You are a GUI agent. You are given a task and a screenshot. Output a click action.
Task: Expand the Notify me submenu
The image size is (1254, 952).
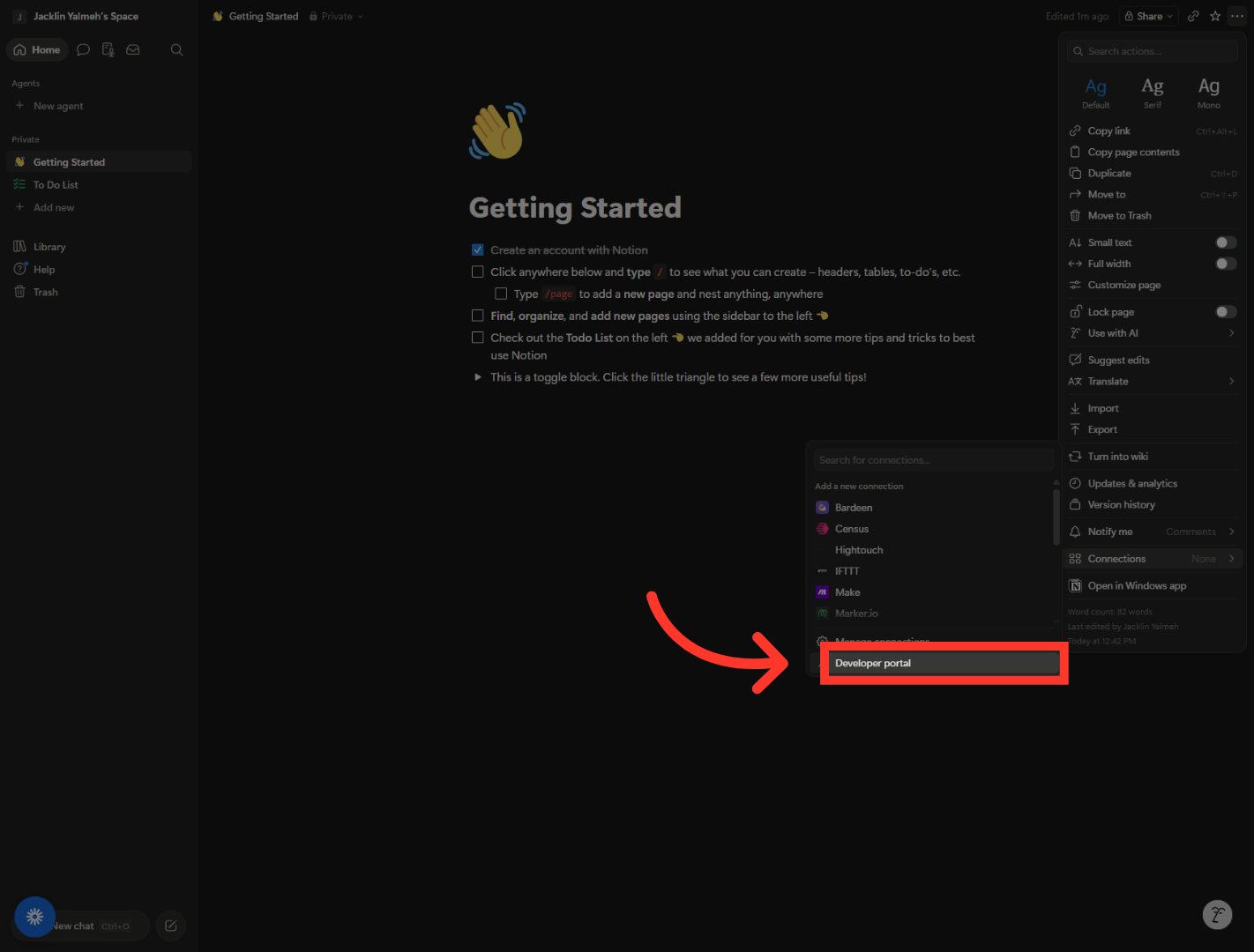(1152, 532)
